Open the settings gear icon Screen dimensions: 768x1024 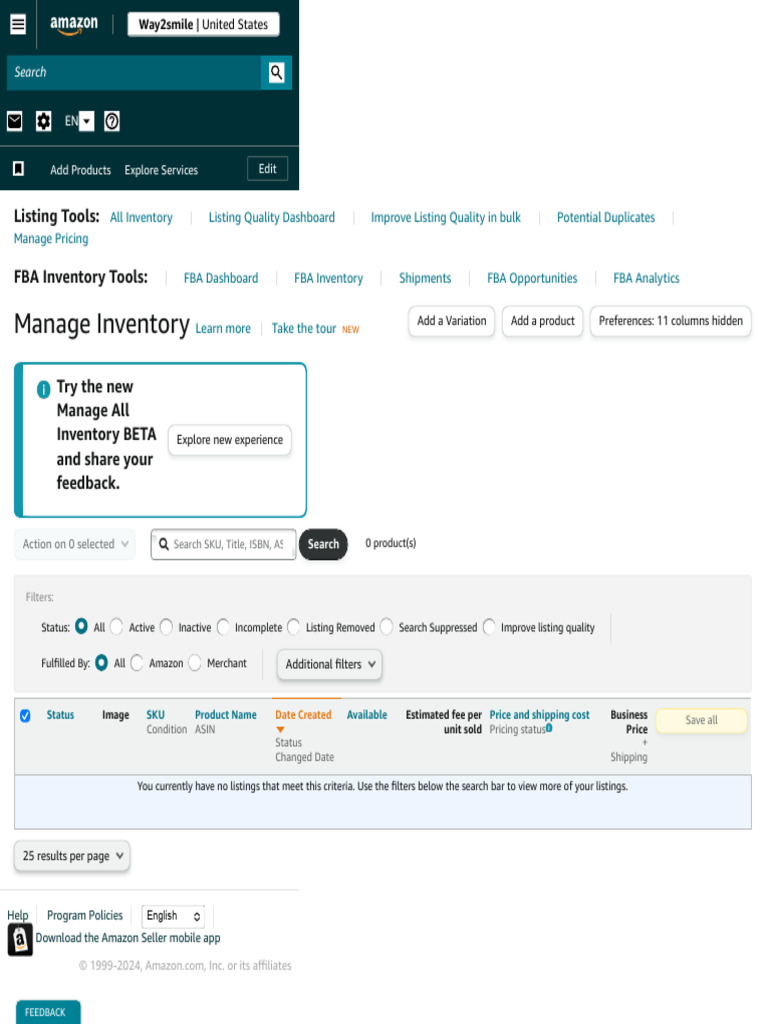[x=44, y=121]
